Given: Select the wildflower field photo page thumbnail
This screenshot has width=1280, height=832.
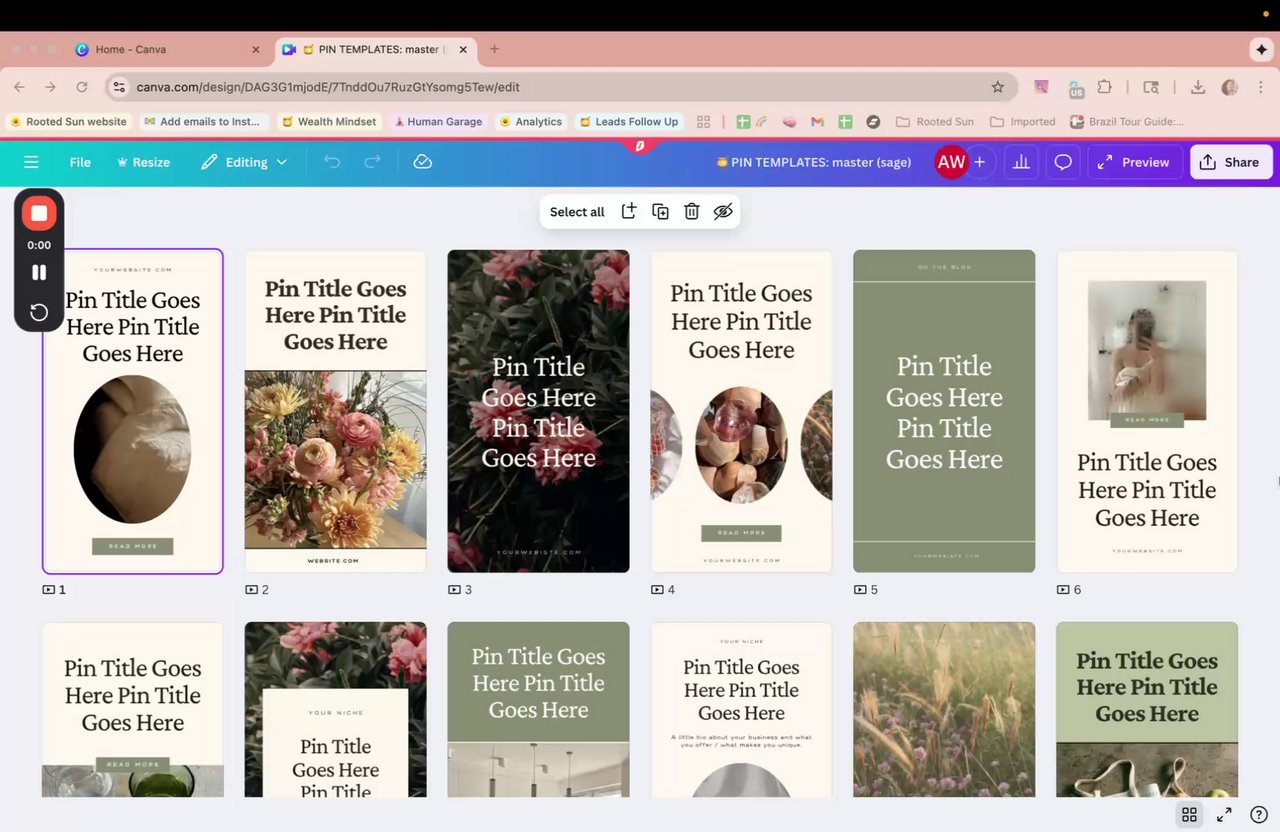Looking at the screenshot, I should tap(944, 710).
